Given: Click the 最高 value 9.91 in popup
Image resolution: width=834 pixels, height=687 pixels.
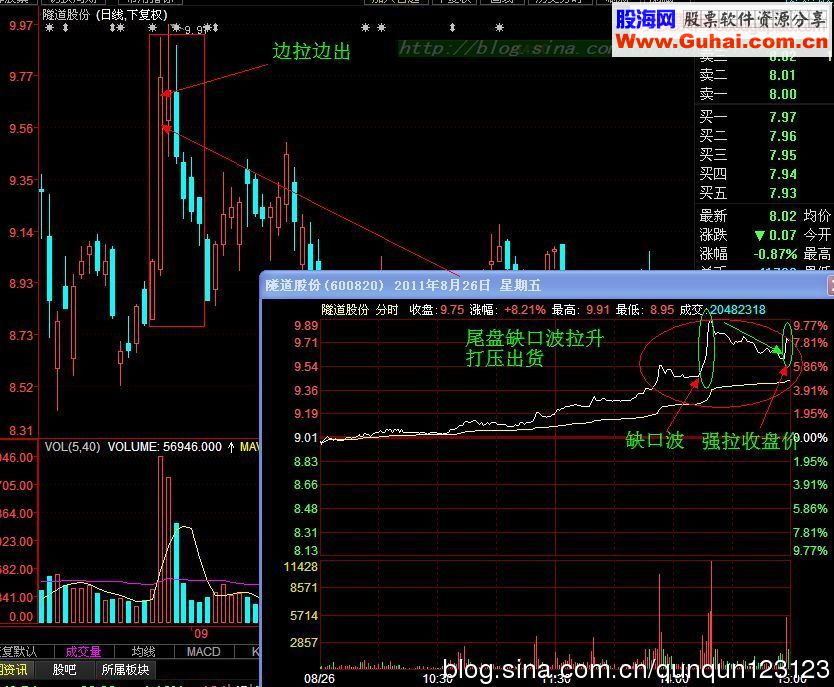Looking at the screenshot, I should pyautogui.click(x=598, y=309).
